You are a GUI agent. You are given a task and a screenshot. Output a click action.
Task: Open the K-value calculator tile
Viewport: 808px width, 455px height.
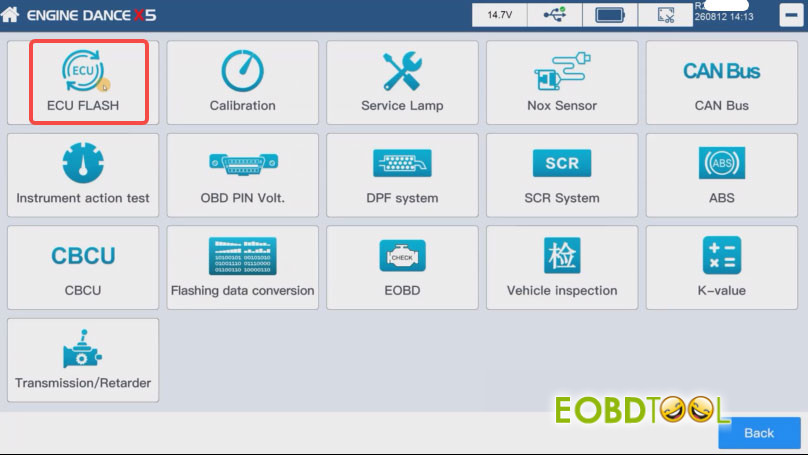722,267
